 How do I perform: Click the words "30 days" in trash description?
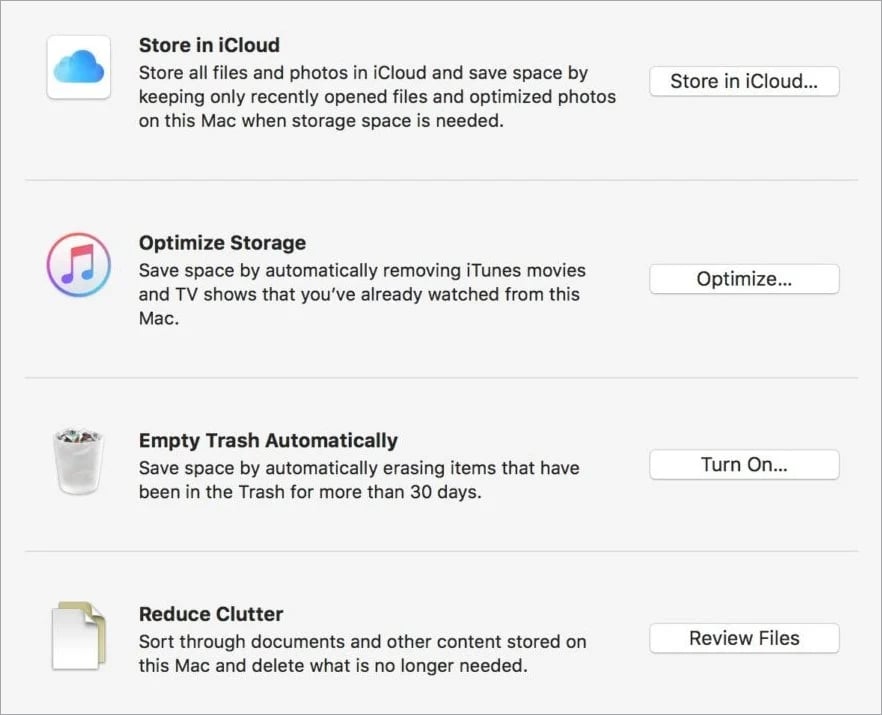pos(447,493)
